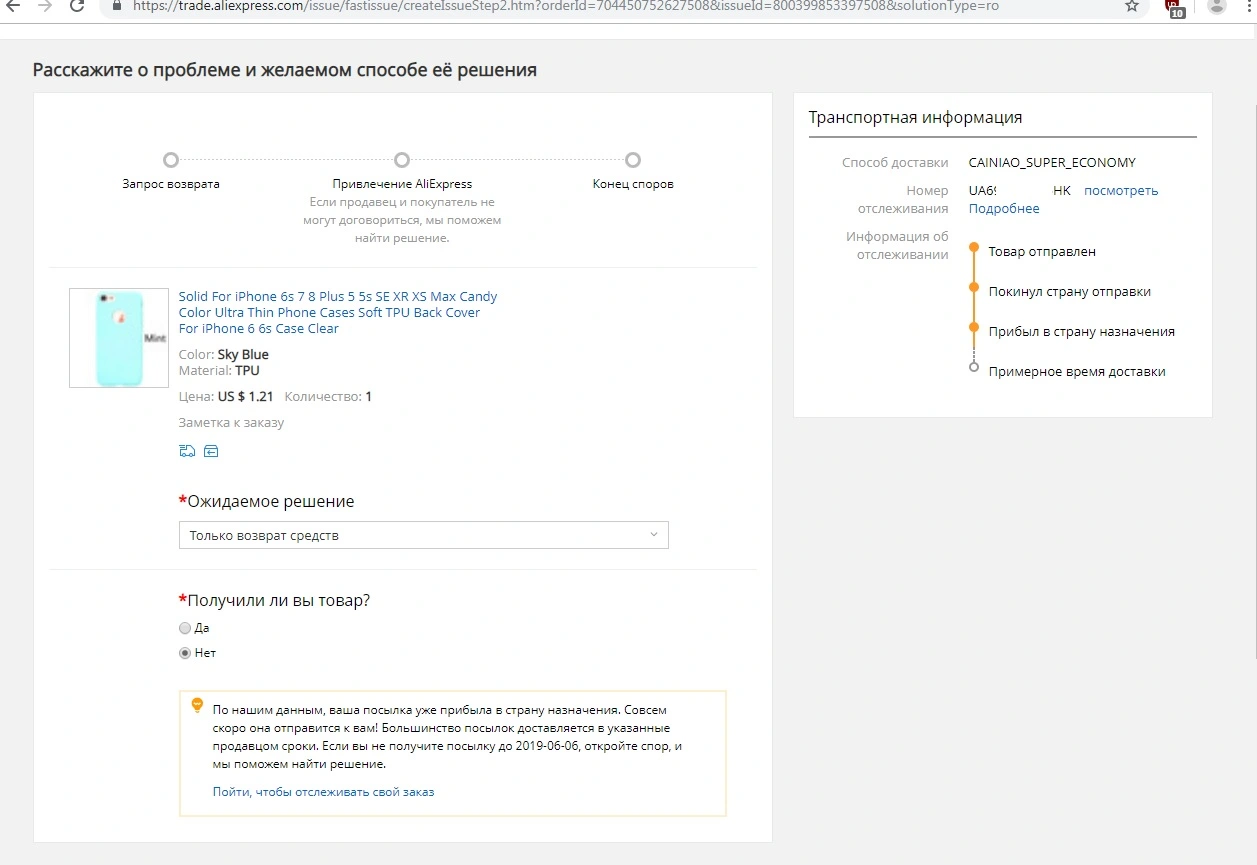Click the 'TPU' material value
The image size is (1257, 865).
247,371
